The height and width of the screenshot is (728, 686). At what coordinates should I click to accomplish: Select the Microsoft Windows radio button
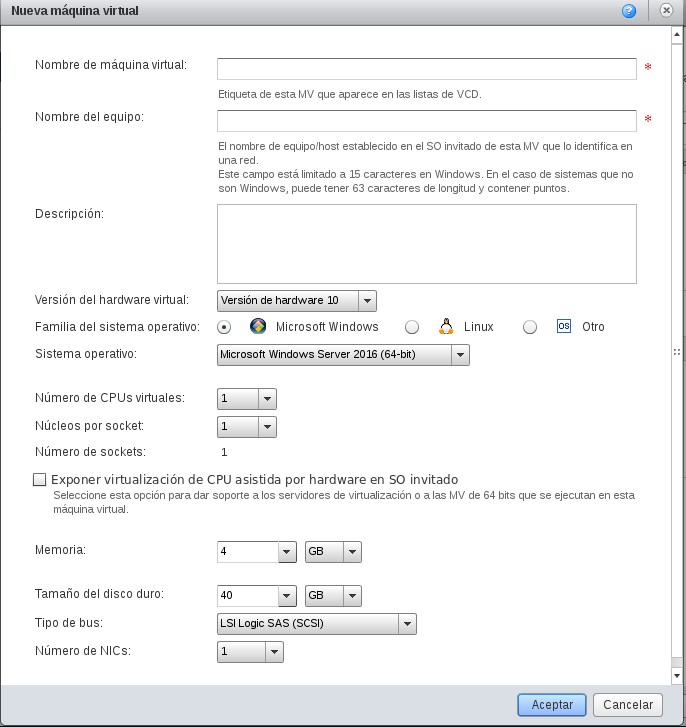(x=224, y=326)
